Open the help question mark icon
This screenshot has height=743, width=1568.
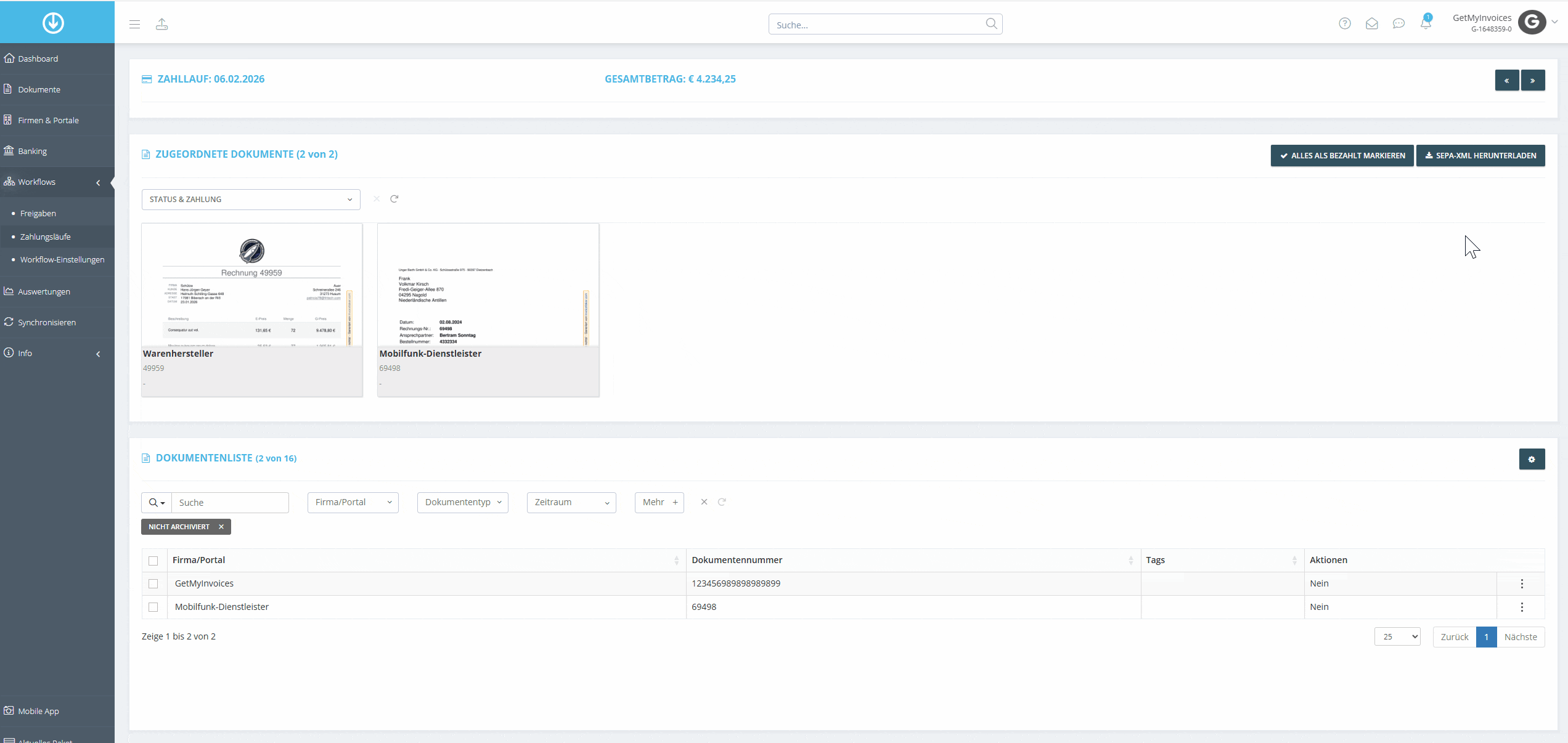pos(1345,23)
